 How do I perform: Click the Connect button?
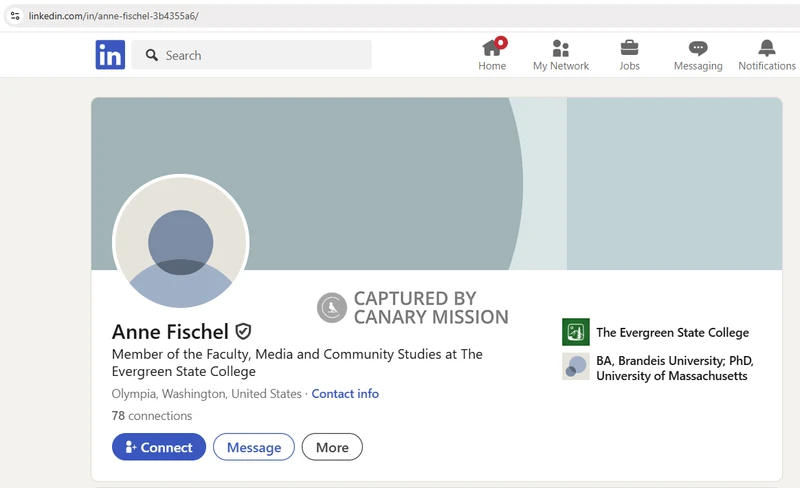(159, 447)
